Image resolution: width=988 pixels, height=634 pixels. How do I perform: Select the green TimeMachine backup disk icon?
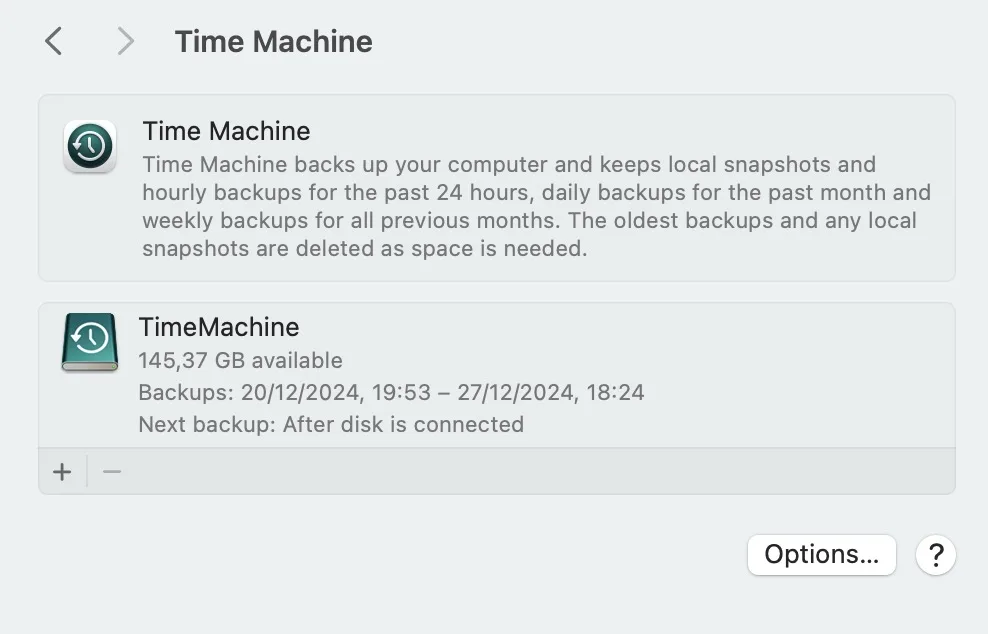coord(90,342)
